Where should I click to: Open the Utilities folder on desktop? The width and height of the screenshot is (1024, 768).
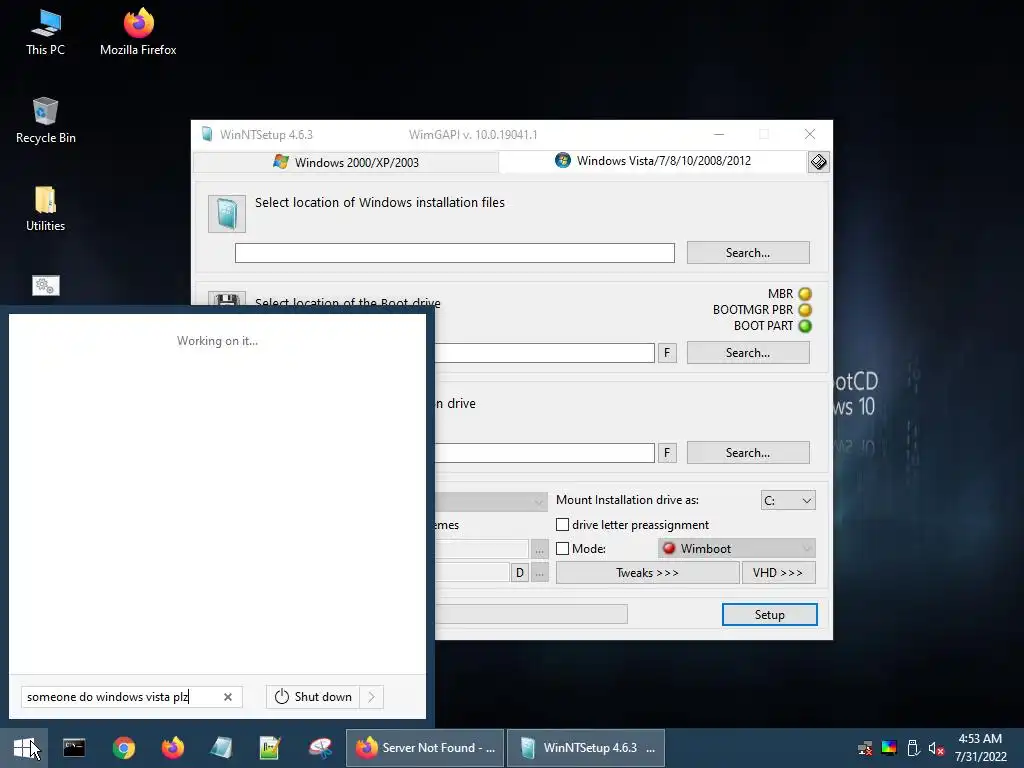coord(45,209)
